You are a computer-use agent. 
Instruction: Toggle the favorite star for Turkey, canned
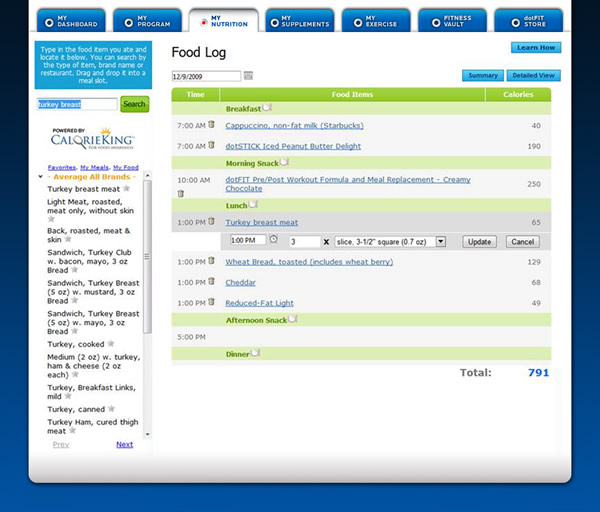point(110,408)
